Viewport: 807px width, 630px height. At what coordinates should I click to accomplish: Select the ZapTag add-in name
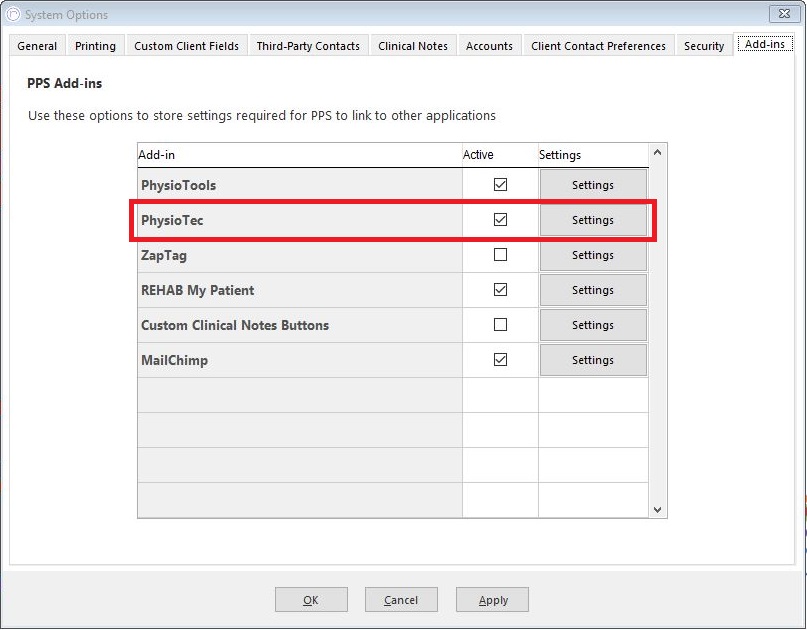coord(164,255)
